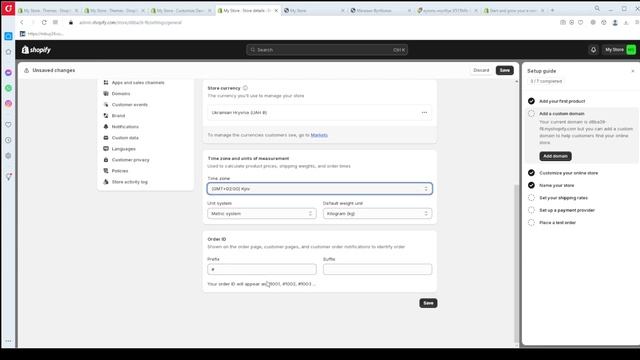This screenshot has width=640, height=360.
Task: Open the sidebar heart bookmarks icon
Action: pos(9,124)
